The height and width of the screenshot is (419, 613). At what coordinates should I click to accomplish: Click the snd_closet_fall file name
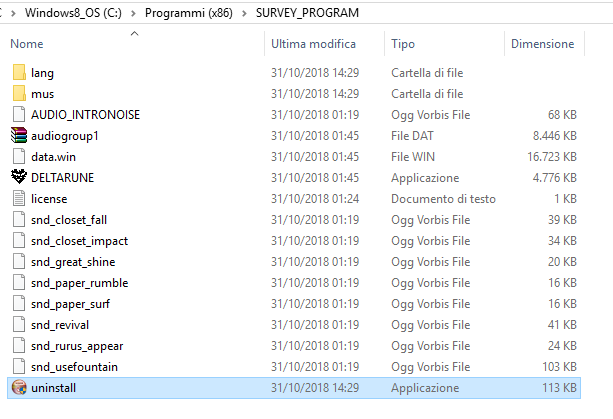tap(69, 220)
